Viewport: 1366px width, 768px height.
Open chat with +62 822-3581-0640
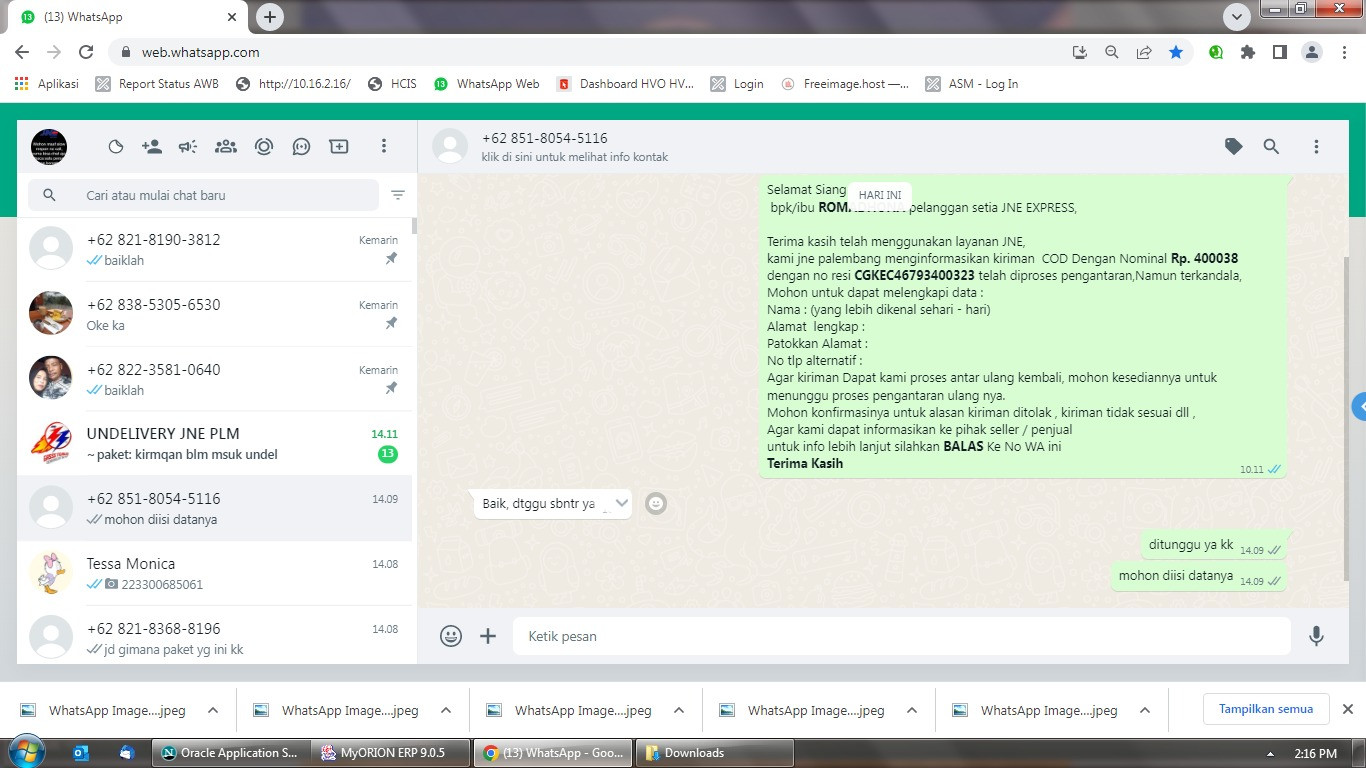pos(214,379)
